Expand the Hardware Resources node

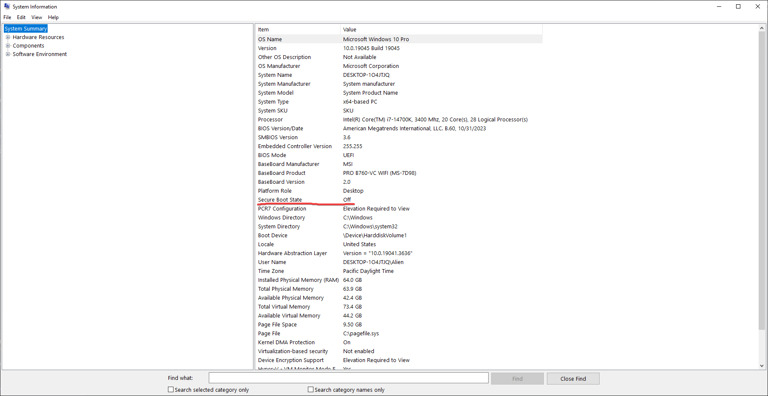click(x=8, y=37)
